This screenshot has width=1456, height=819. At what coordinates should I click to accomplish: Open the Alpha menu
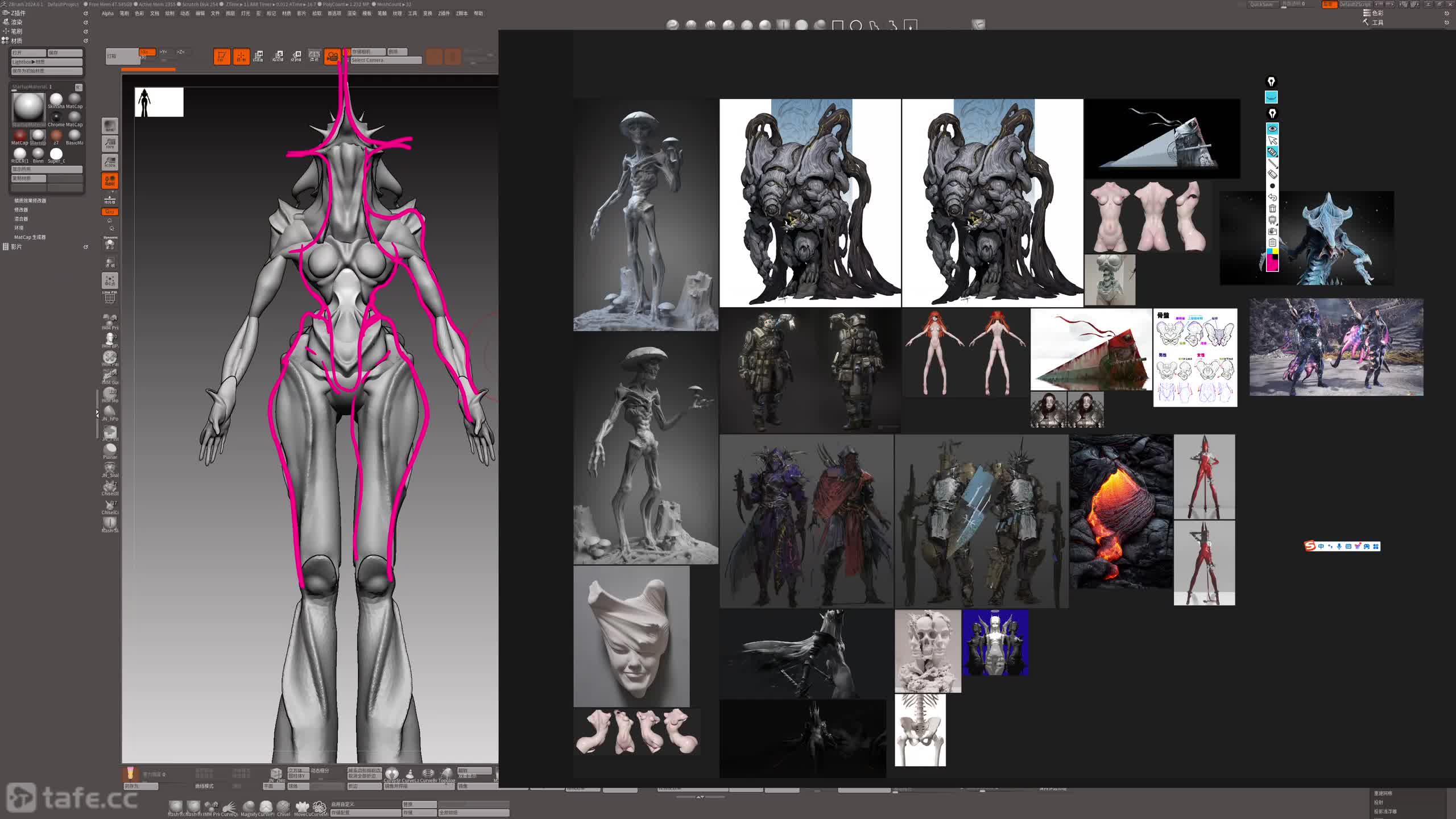107,14
